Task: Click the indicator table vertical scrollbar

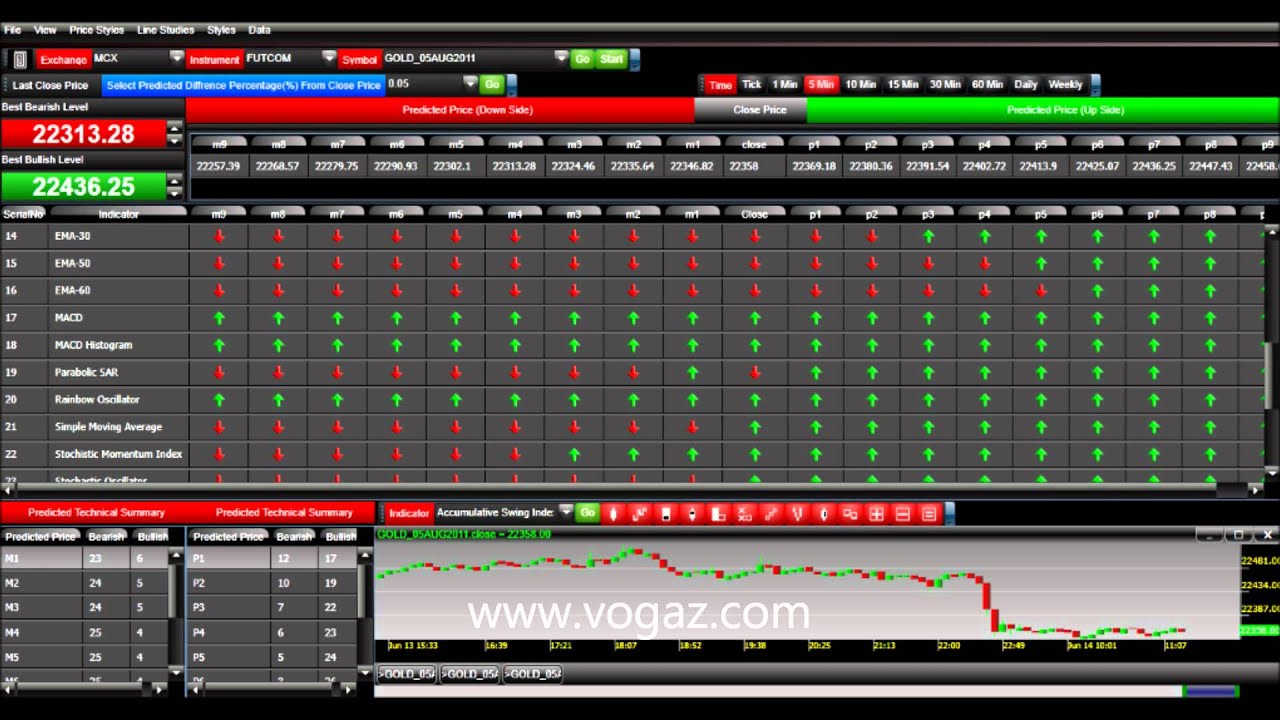Action: pos(1272,350)
